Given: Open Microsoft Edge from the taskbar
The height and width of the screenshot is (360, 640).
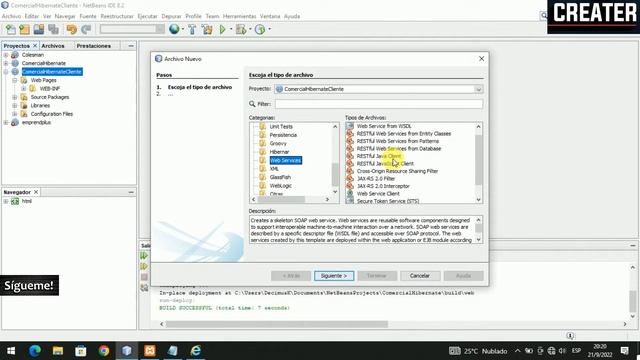Looking at the screenshot, I should point(35,351).
